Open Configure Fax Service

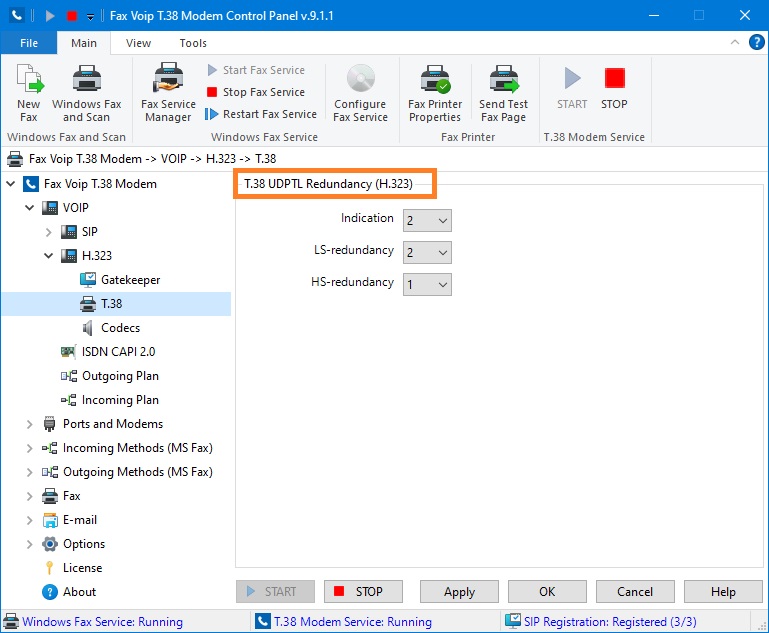coord(360,93)
